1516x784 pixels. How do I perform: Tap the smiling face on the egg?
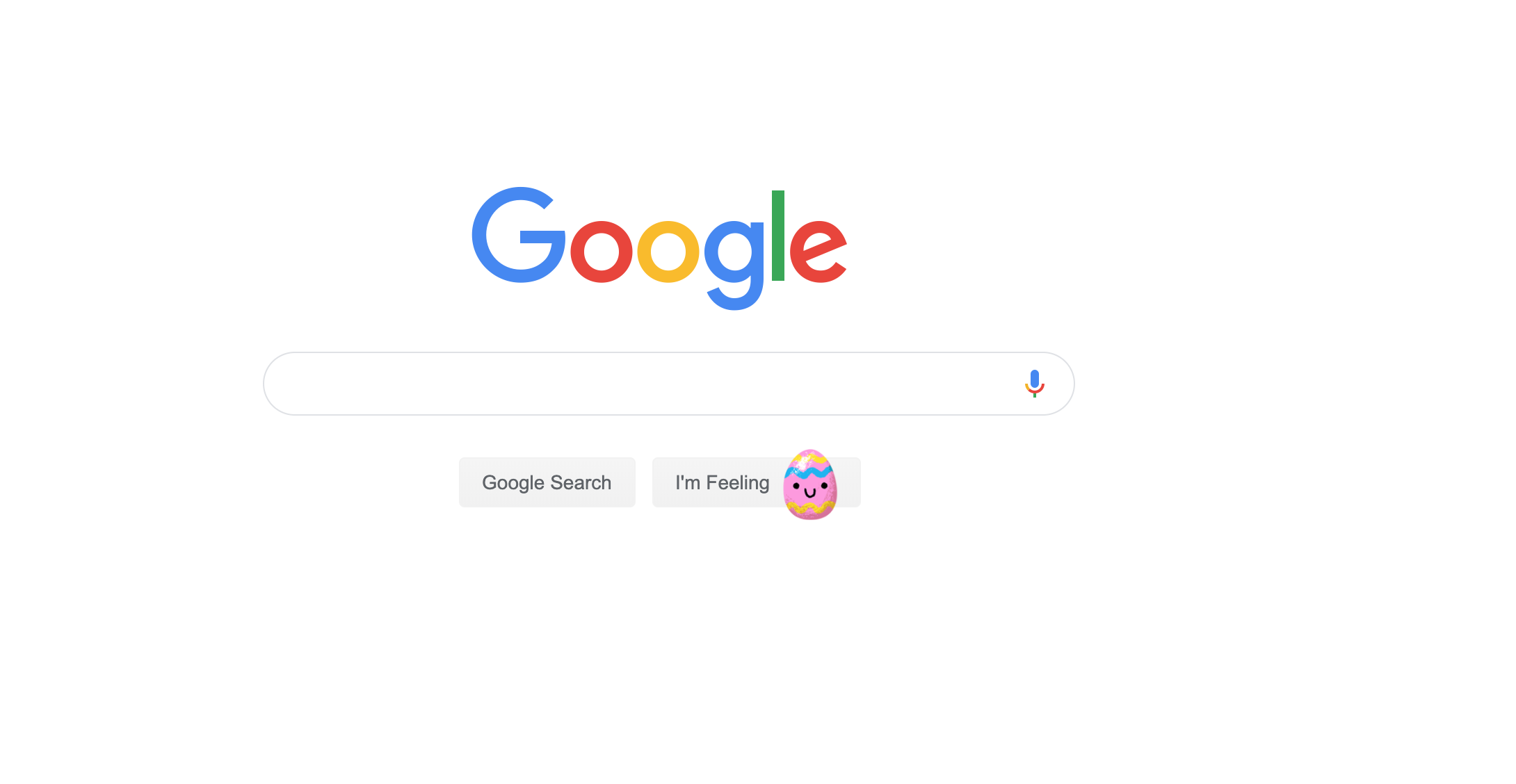(x=810, y=489)
